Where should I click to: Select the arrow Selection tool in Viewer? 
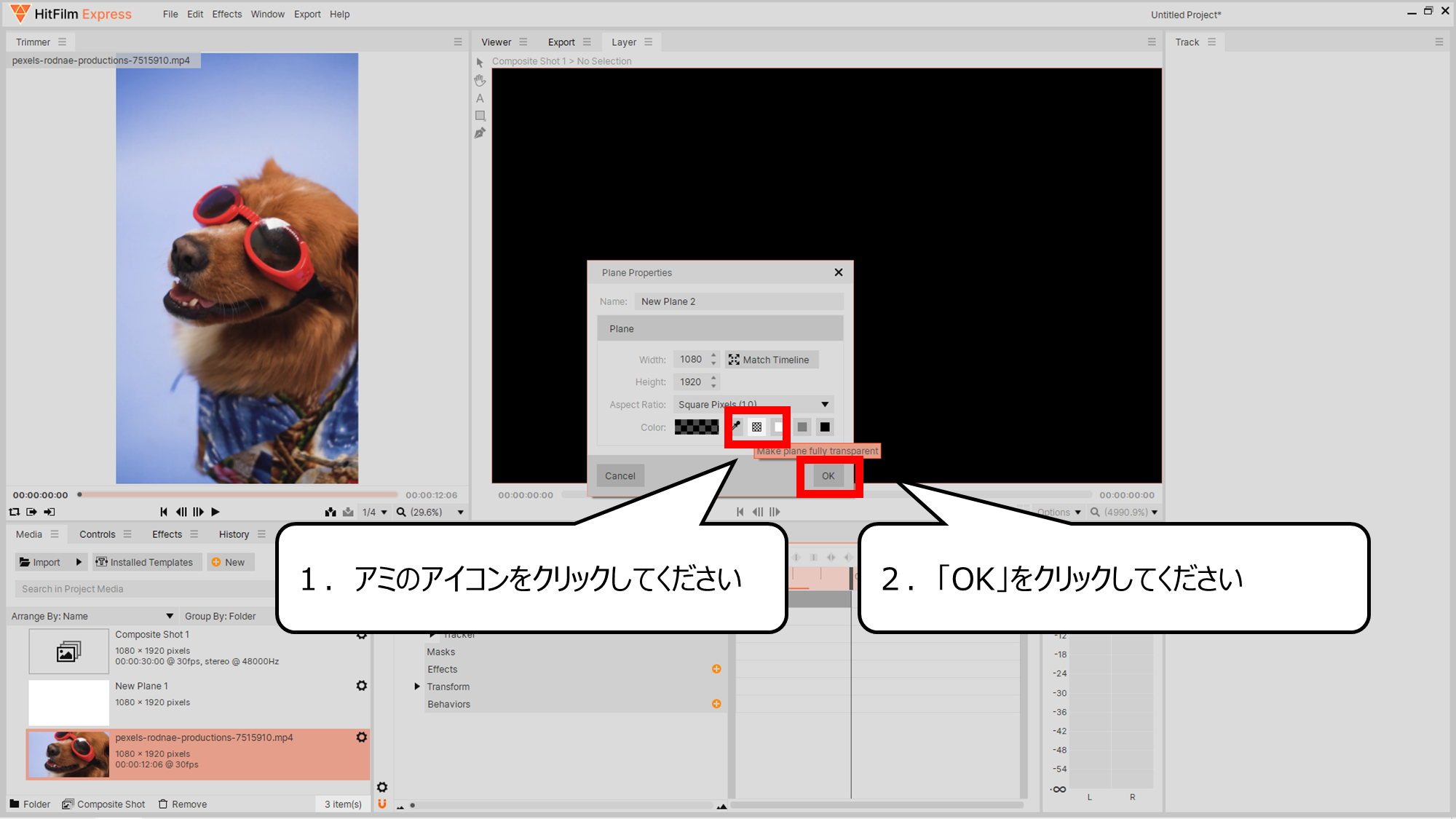pyautogui.click(x=480, y=63)
